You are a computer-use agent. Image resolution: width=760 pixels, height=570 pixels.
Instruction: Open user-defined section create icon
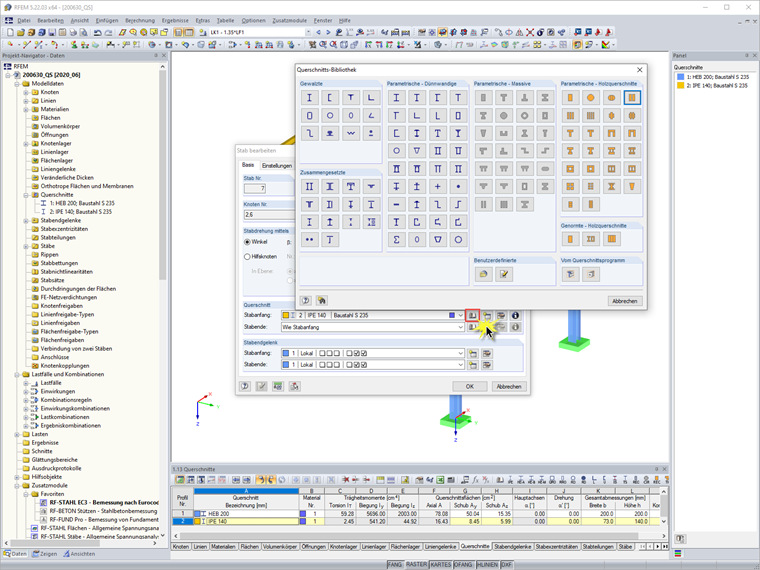click(x=483, y=274)
